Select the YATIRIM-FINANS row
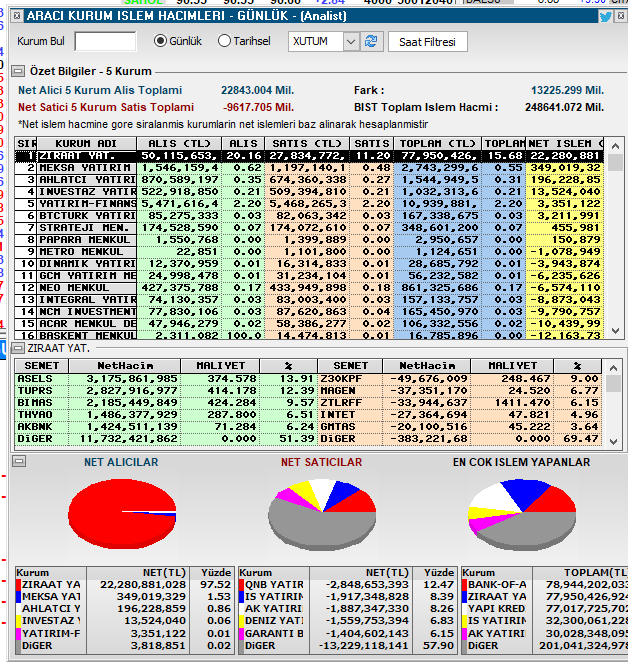 coord(309,204)
